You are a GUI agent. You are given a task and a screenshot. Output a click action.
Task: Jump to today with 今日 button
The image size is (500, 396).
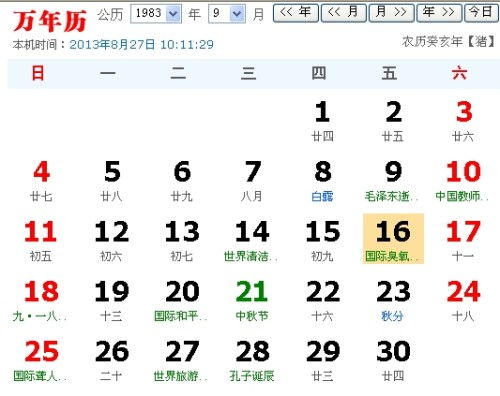(x=481, y=13)
